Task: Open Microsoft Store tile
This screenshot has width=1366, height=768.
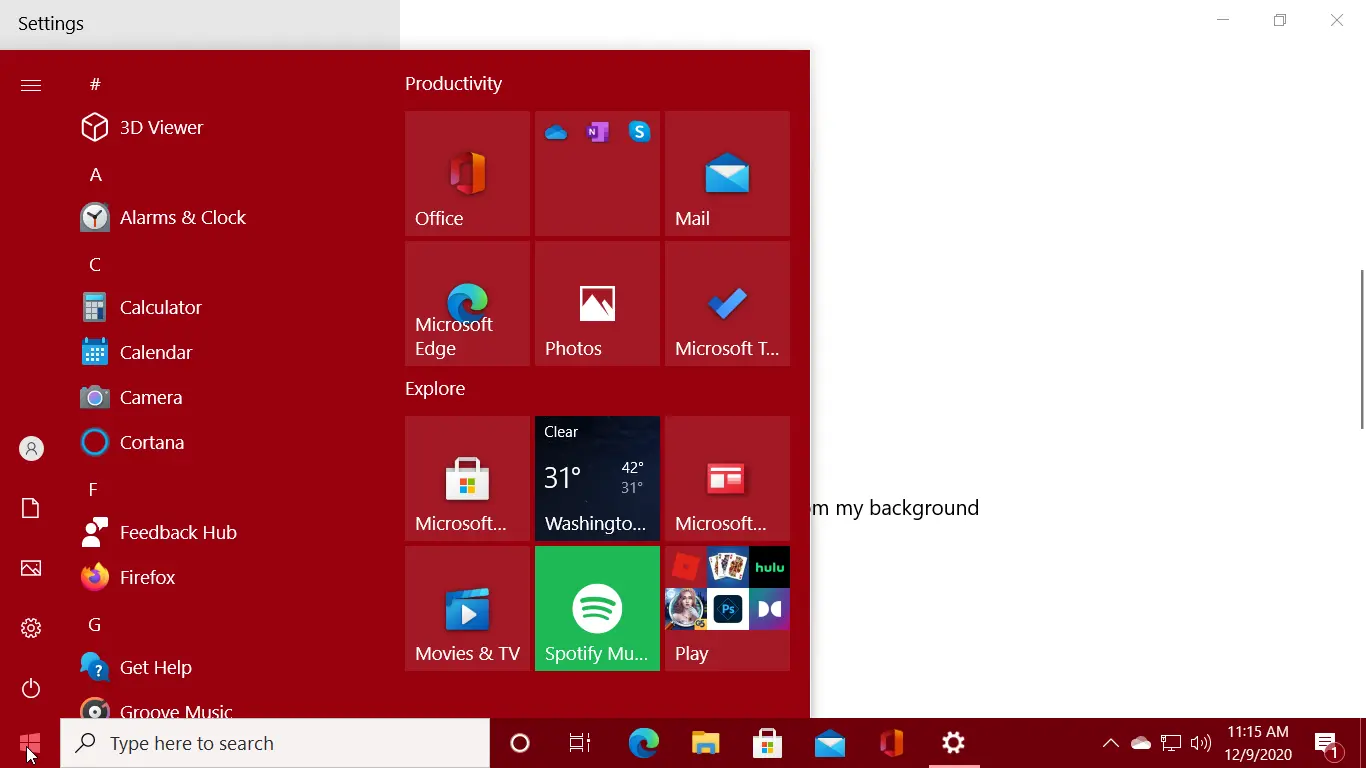Action: (x=467, y=478)
